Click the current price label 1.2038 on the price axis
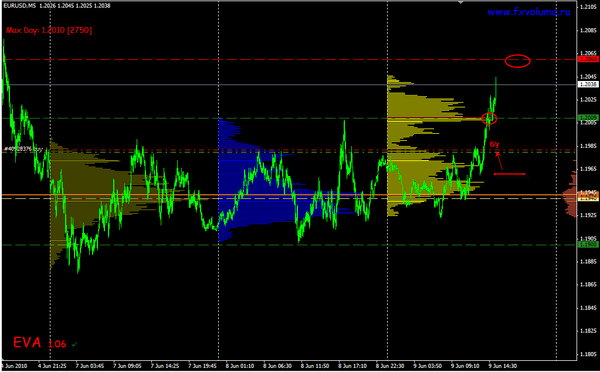This screenshot has width=600, height=372. [x=587, y=84]
